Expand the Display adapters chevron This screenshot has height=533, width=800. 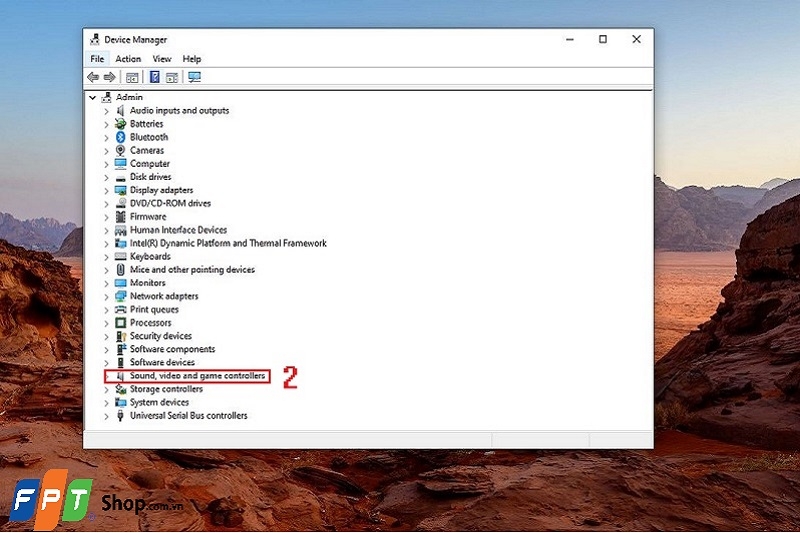point(106,190)
